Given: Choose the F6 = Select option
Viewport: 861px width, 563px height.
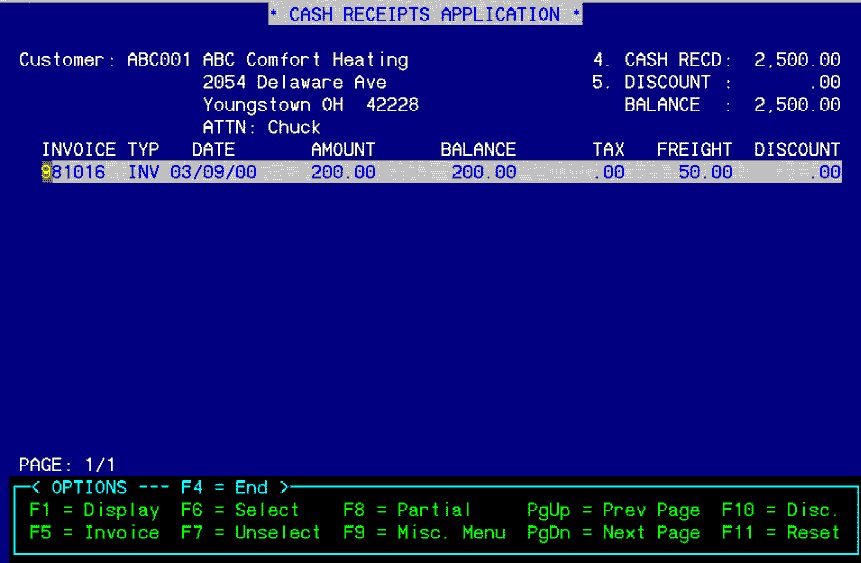Looking at the screenshot, I should coord(240,510).
